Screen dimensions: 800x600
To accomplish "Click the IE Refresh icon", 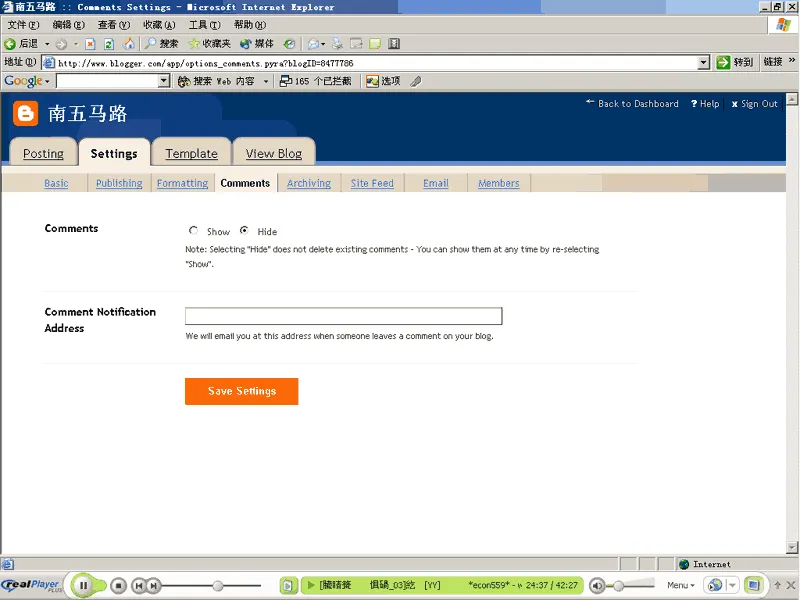I will coord(108,44).
